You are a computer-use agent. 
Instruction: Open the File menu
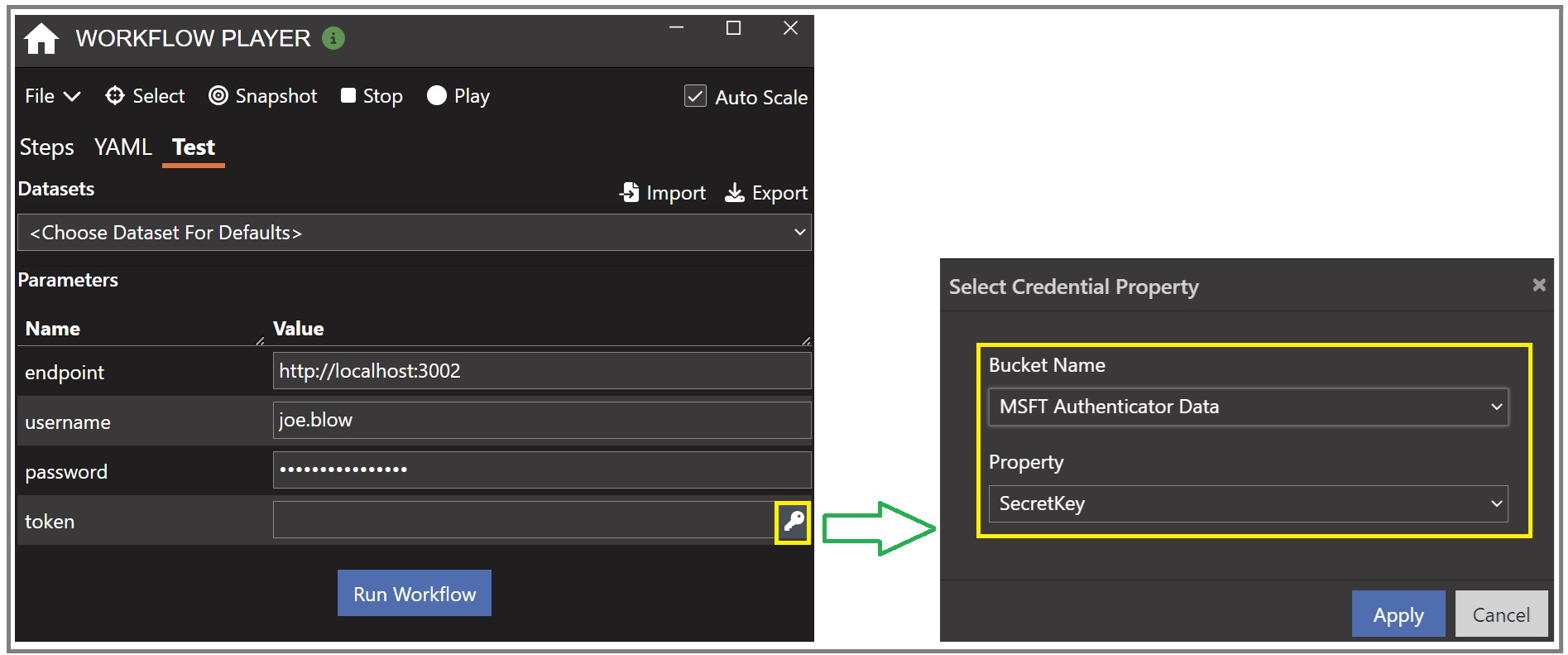click(52, 96)
